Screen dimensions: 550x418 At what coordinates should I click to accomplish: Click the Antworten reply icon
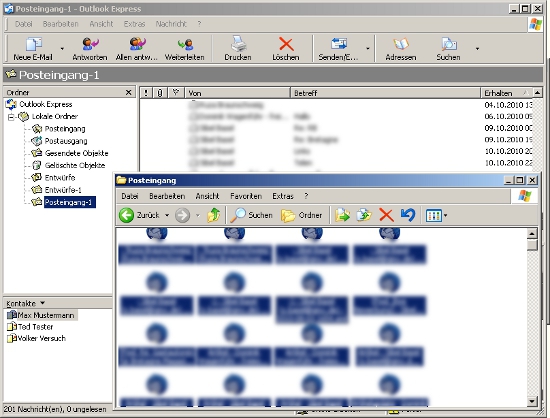click(90, 48)
